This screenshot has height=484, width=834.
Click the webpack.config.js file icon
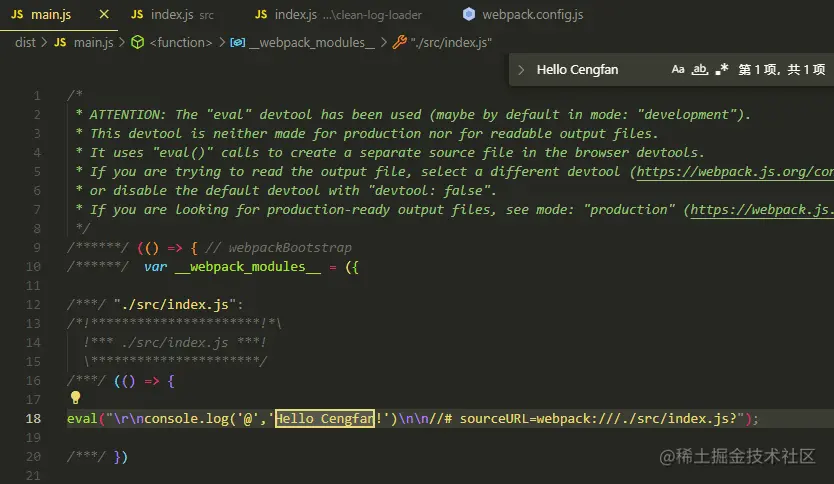pyautogui.click(x=469, y=14)
